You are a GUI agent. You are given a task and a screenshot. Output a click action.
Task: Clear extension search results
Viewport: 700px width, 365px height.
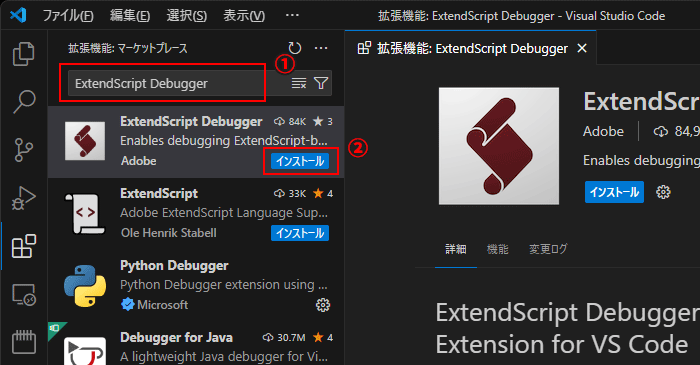click(299, 83)
